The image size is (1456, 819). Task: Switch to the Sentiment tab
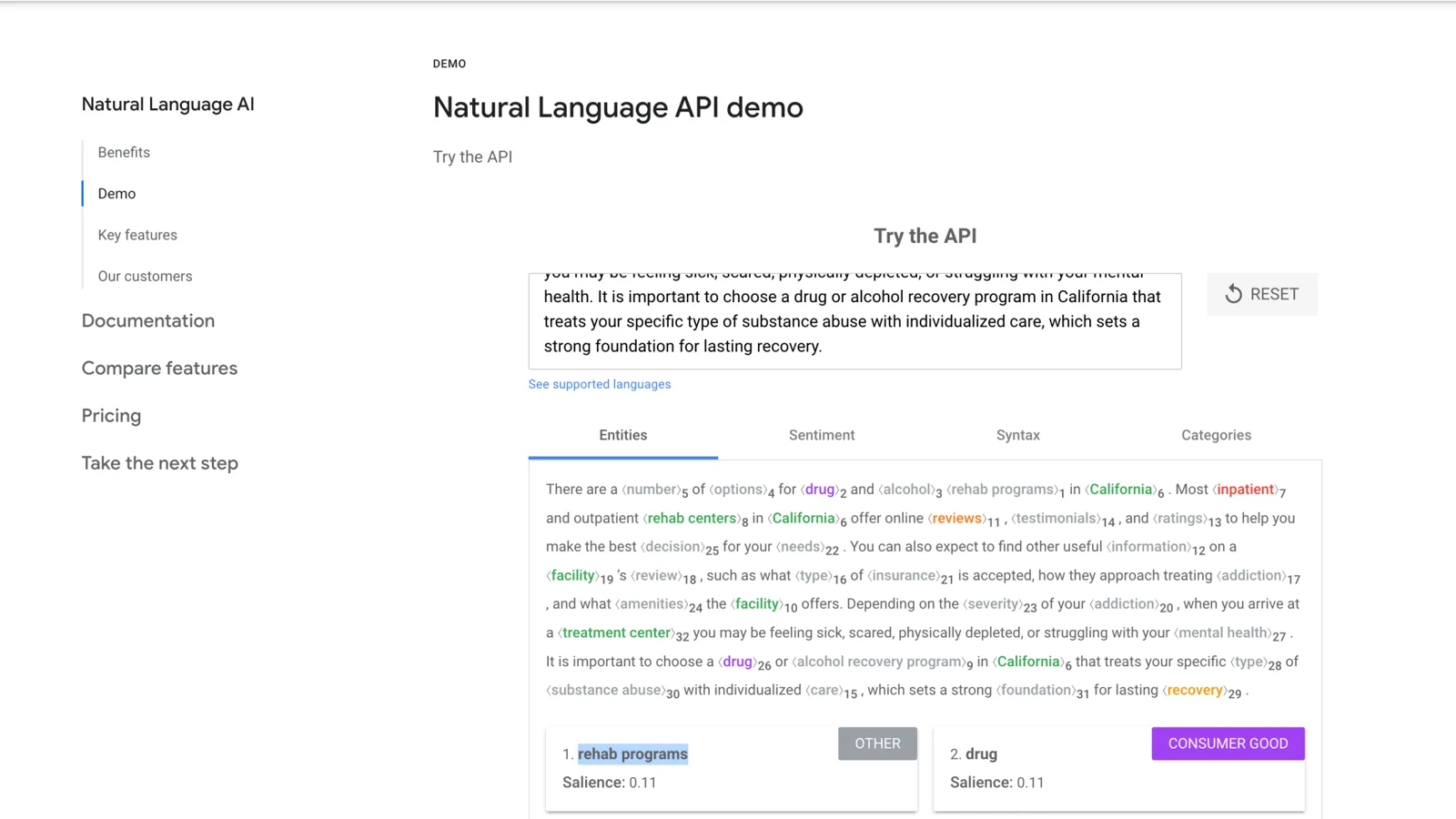[822, 435]
